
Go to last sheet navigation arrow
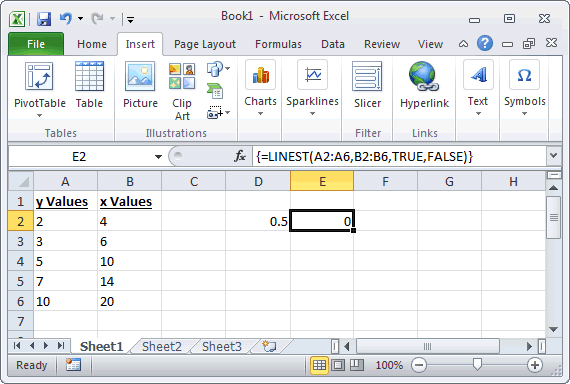pos(60,345)
